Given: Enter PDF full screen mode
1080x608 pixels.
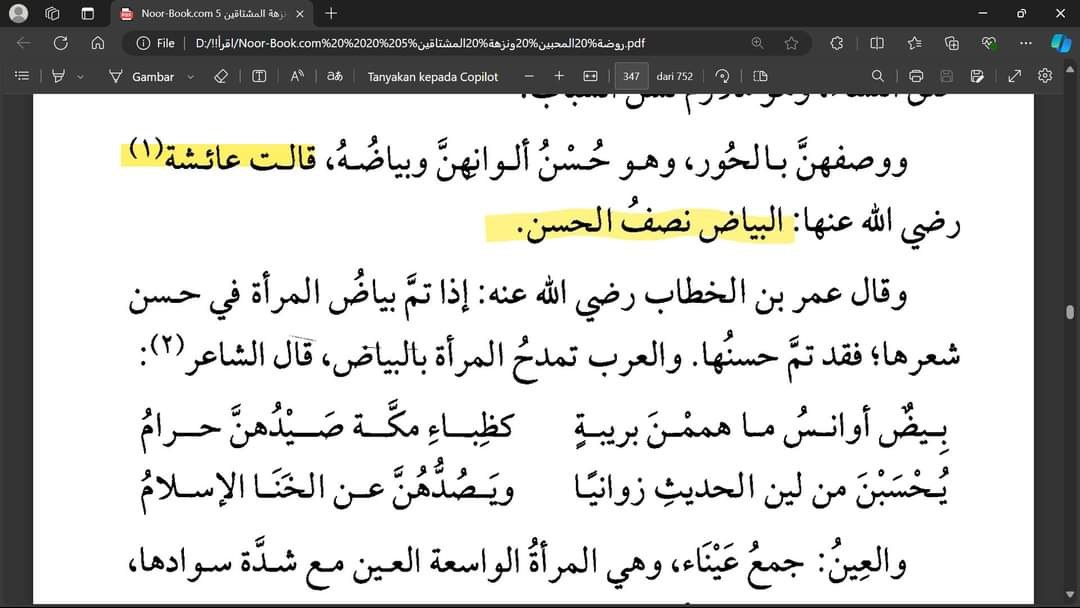Looking at the screenshot, I should [1015, 76].
